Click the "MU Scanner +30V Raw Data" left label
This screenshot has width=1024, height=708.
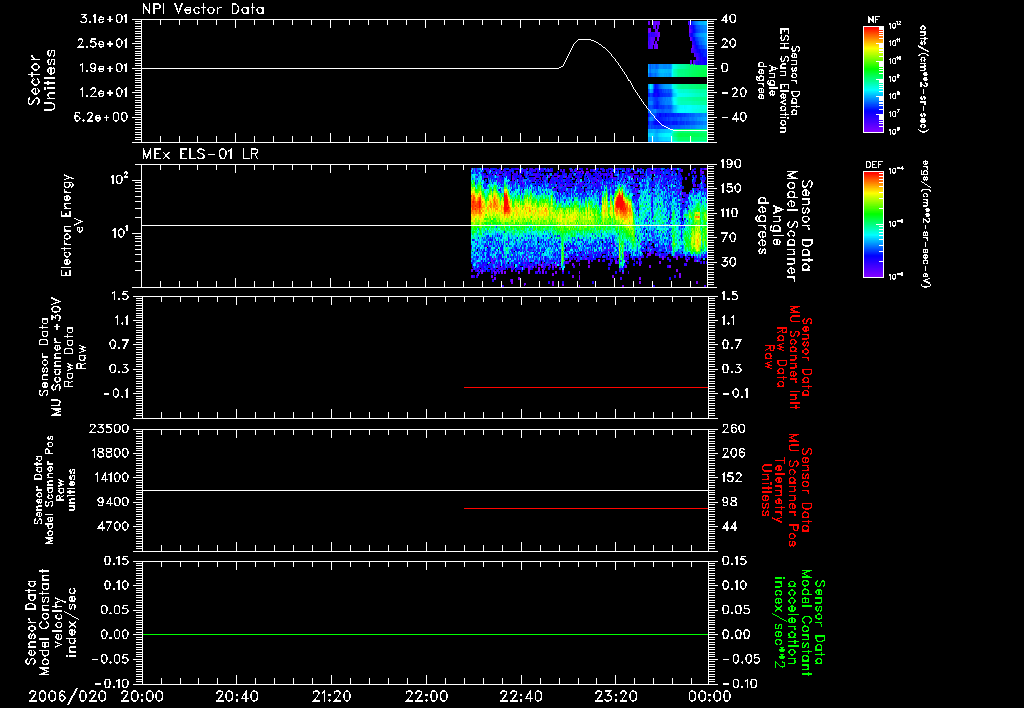tap(62, 357)
